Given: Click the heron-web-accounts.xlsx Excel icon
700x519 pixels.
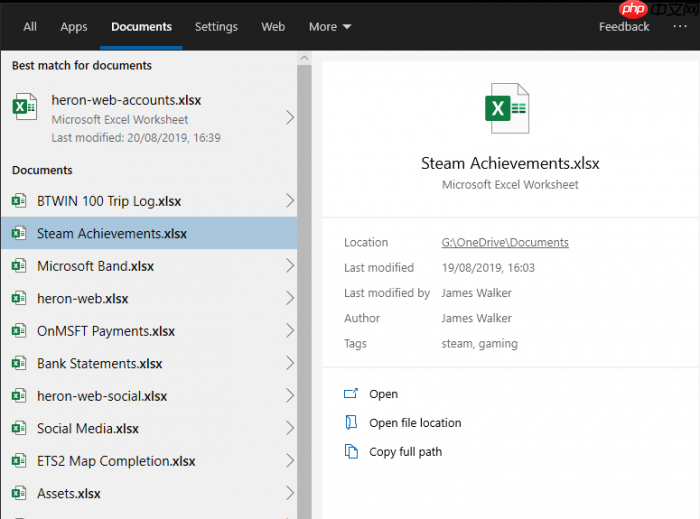Looking at the screenshot, I should [25, 107].
